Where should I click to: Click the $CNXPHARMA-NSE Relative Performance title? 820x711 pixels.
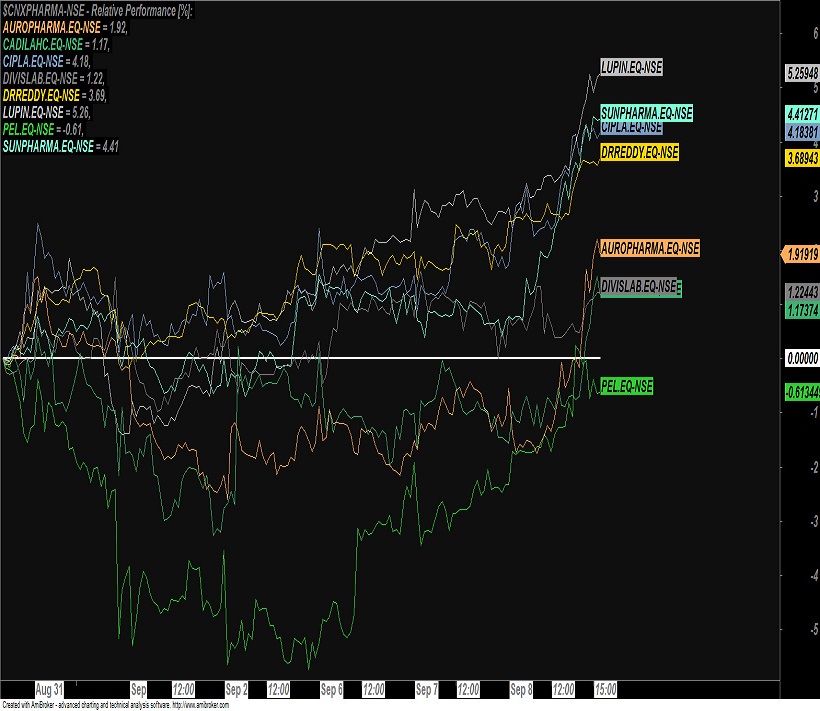click(x=98, y=10)
